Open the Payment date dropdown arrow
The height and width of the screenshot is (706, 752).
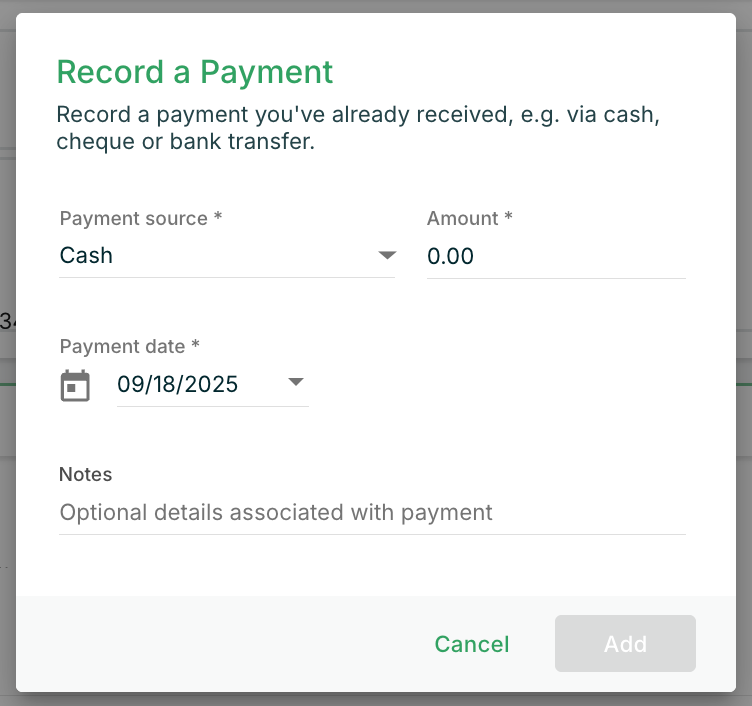point(296,383)
